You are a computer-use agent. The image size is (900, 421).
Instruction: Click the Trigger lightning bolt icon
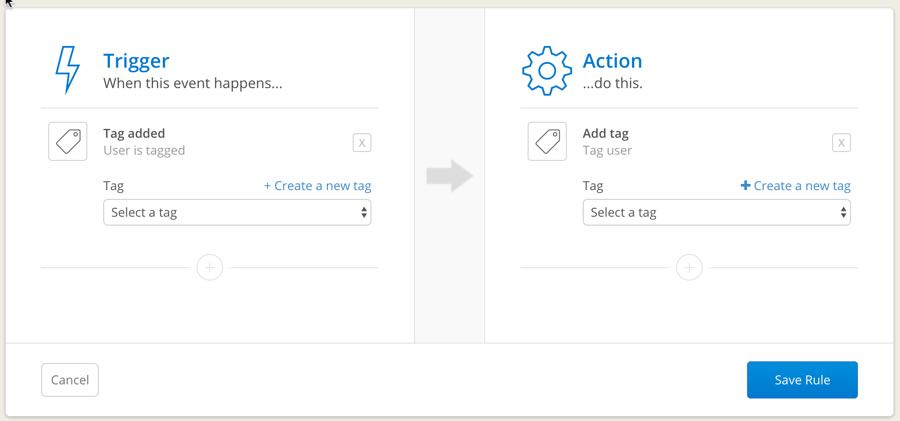[67, 69]
